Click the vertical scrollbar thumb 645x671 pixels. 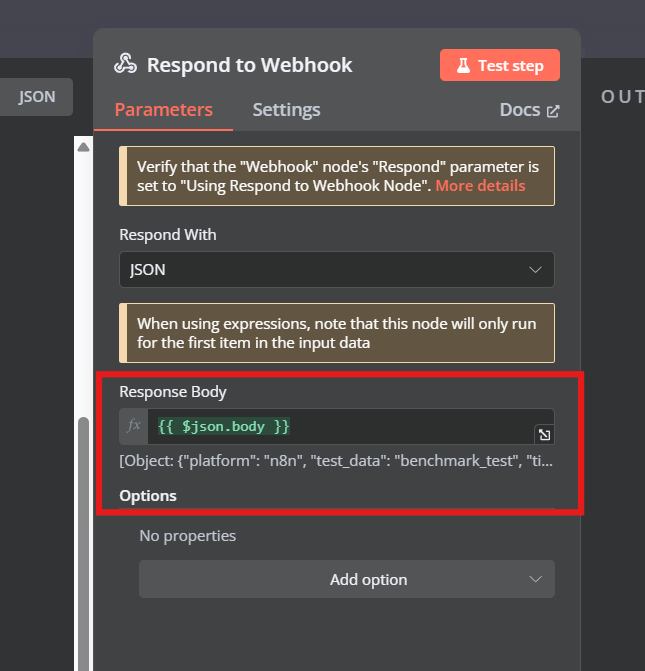pos(83,543)
